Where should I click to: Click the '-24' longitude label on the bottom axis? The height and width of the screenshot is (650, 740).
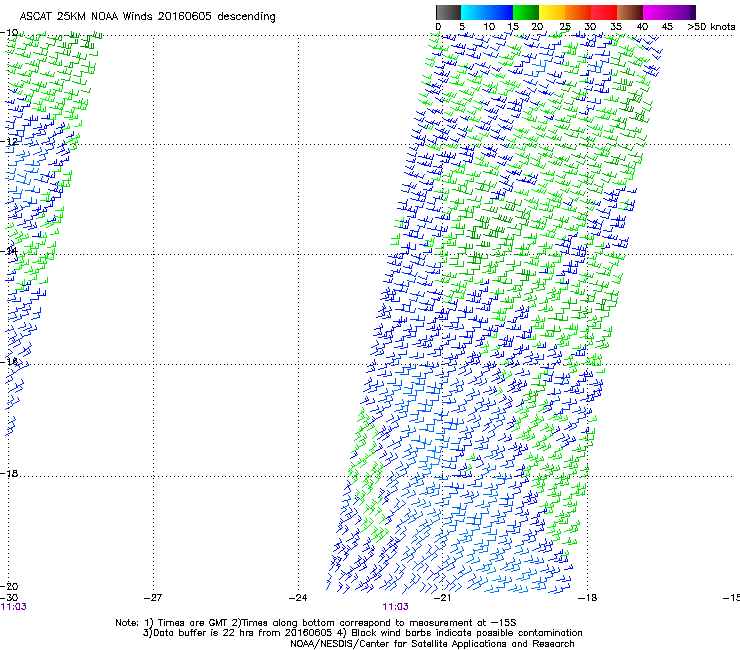(x=298, y=597)
